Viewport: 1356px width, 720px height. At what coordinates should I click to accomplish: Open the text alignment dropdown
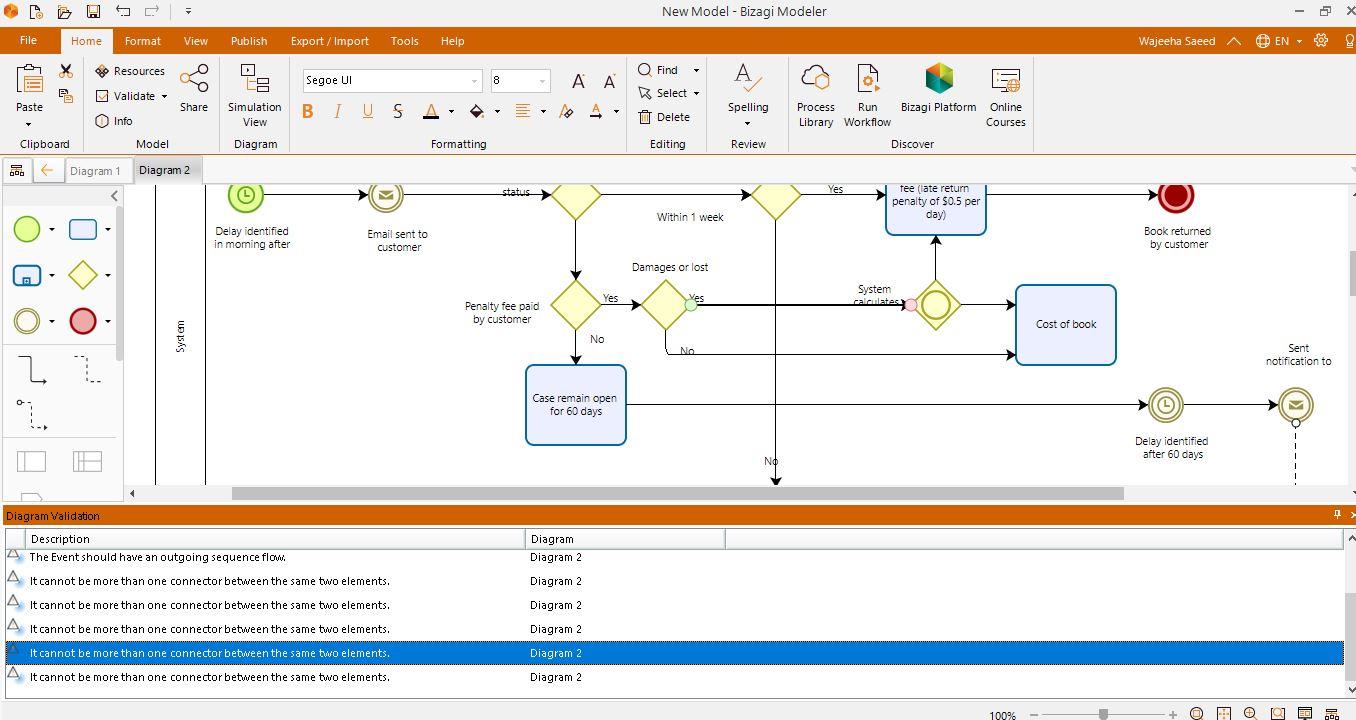tap(543, 112)
